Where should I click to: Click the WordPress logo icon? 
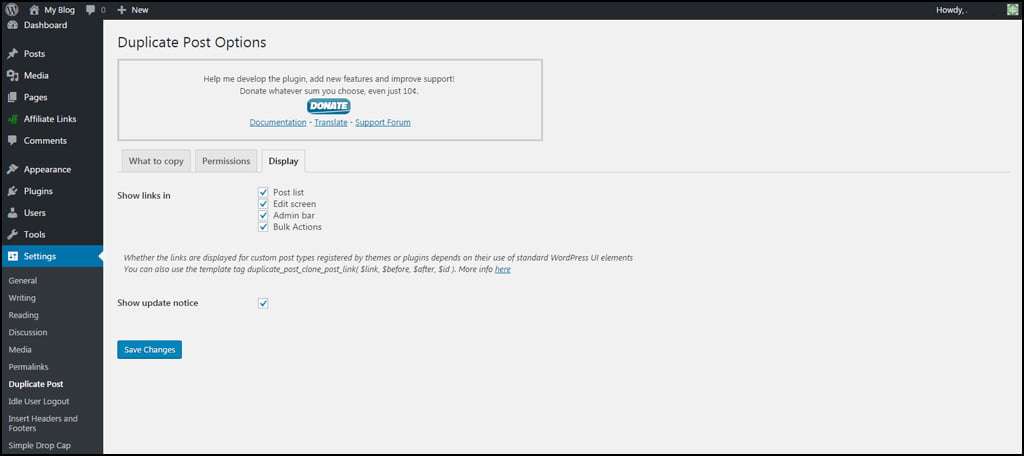click(x=12, y=10)
